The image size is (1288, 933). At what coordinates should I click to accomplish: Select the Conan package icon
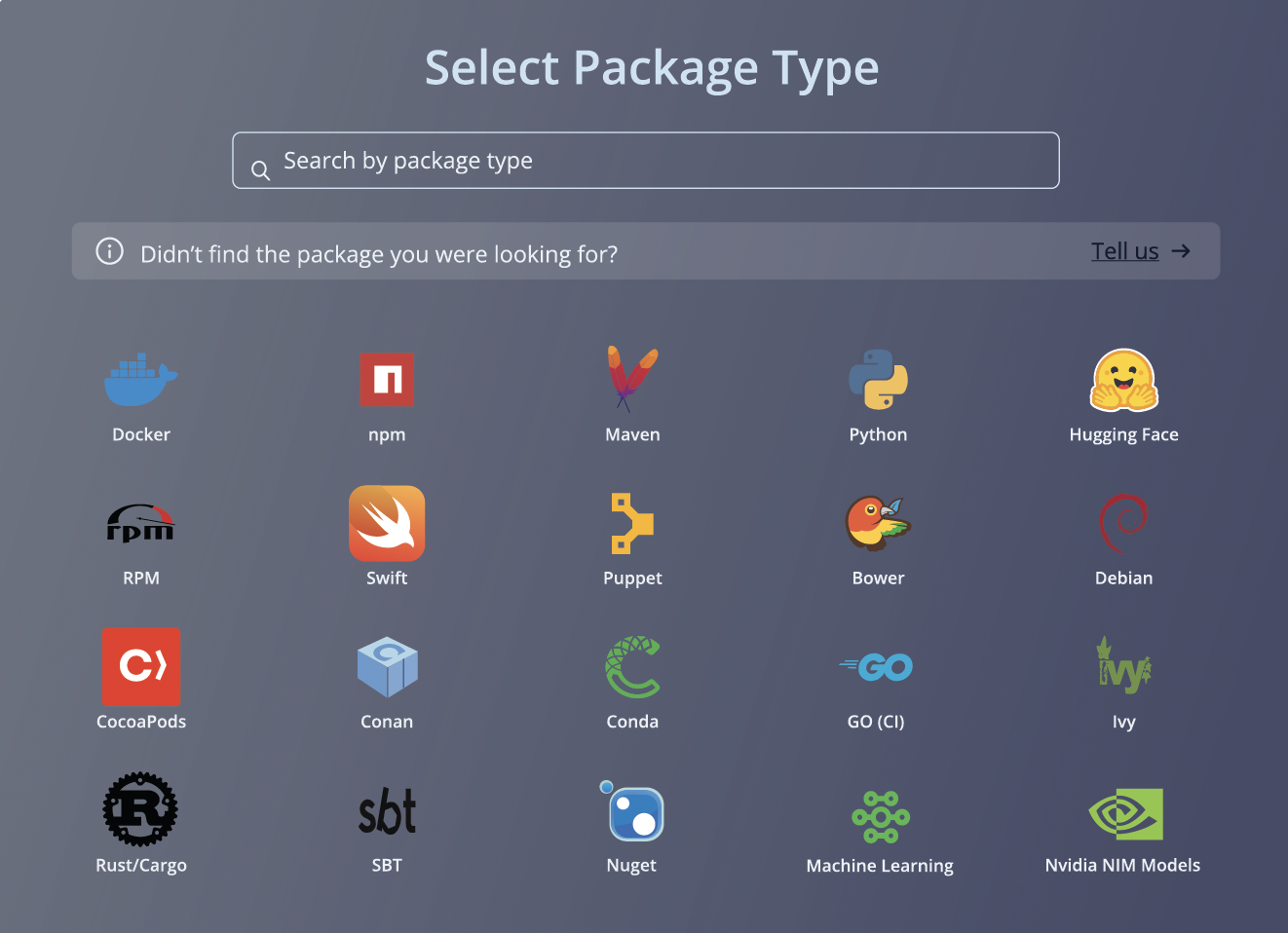(387, 667)
